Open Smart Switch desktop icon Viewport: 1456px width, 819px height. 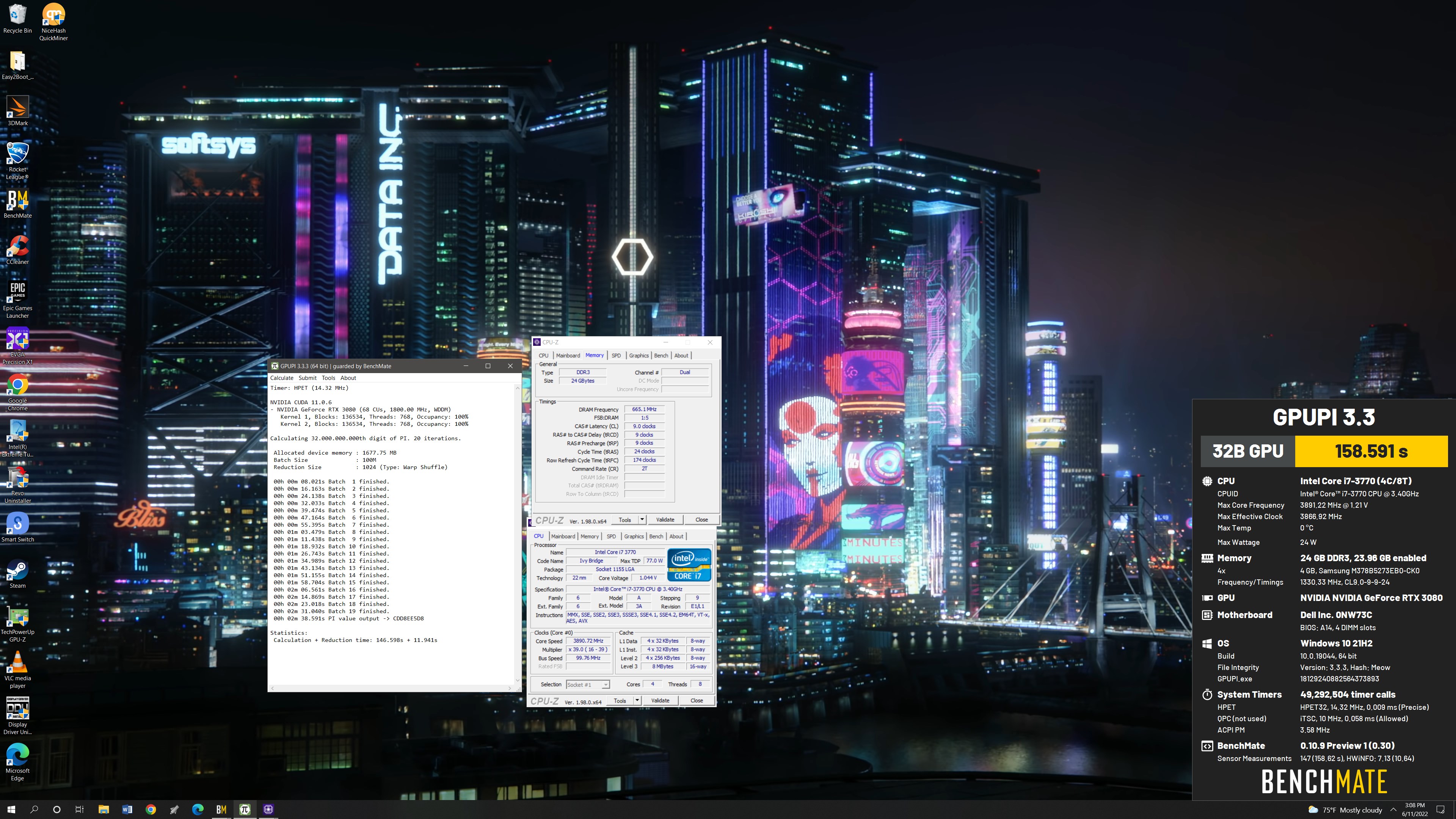point(17,527)
